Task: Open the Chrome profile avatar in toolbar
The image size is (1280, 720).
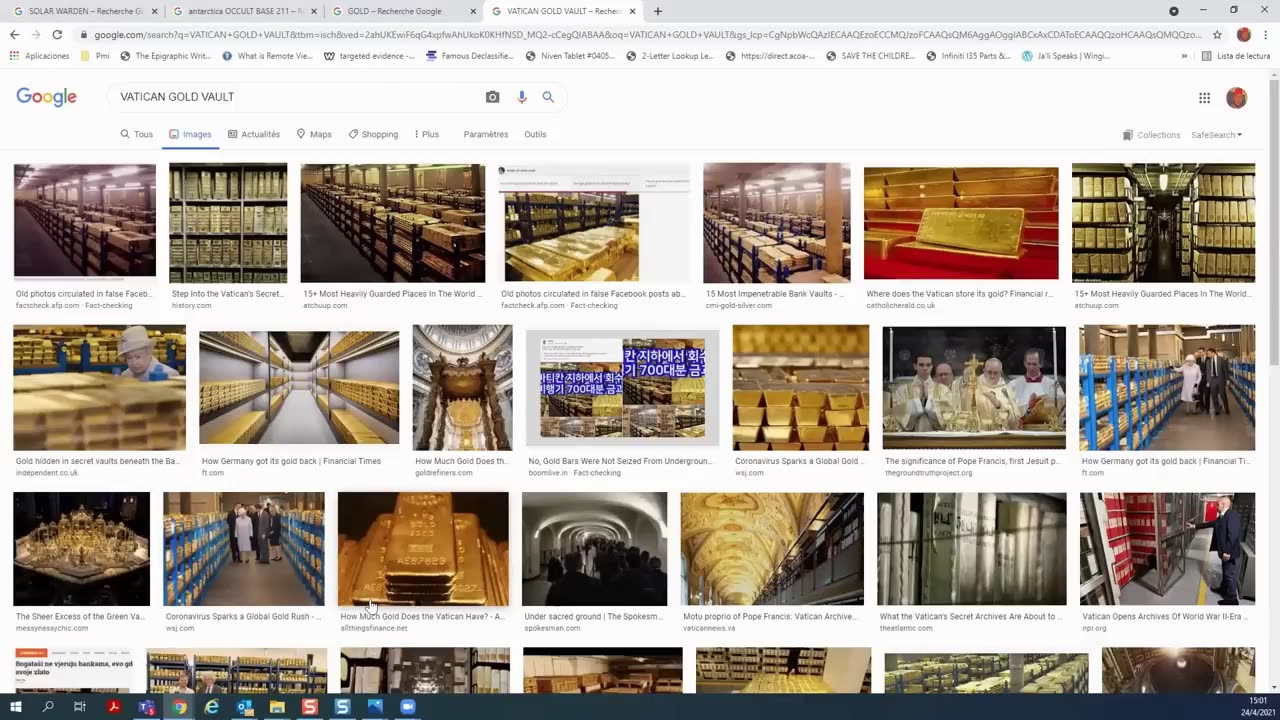Action: 1243,34
